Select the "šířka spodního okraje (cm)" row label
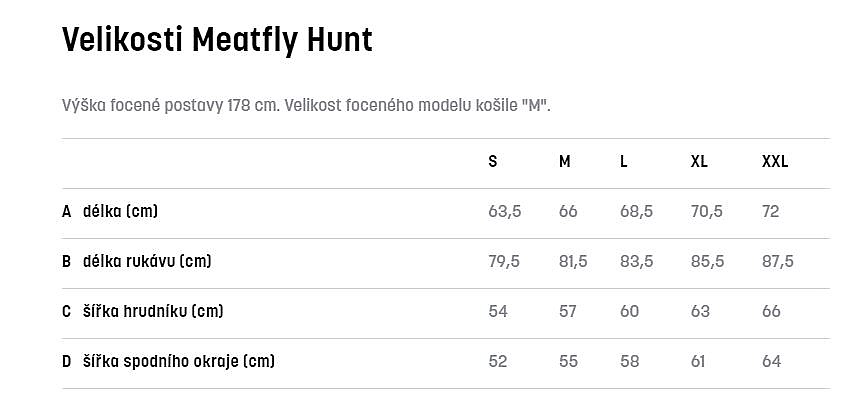This screenshot has width=865, height=418. point(178,362)
